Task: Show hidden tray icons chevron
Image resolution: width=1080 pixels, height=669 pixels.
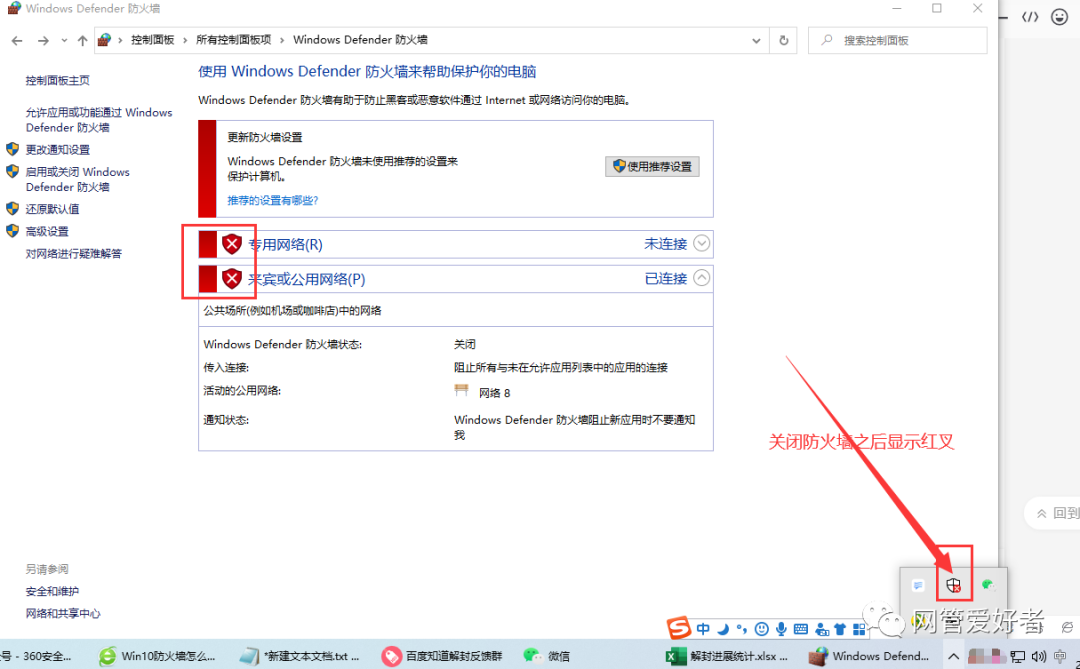Action: [x=953, y=656]
